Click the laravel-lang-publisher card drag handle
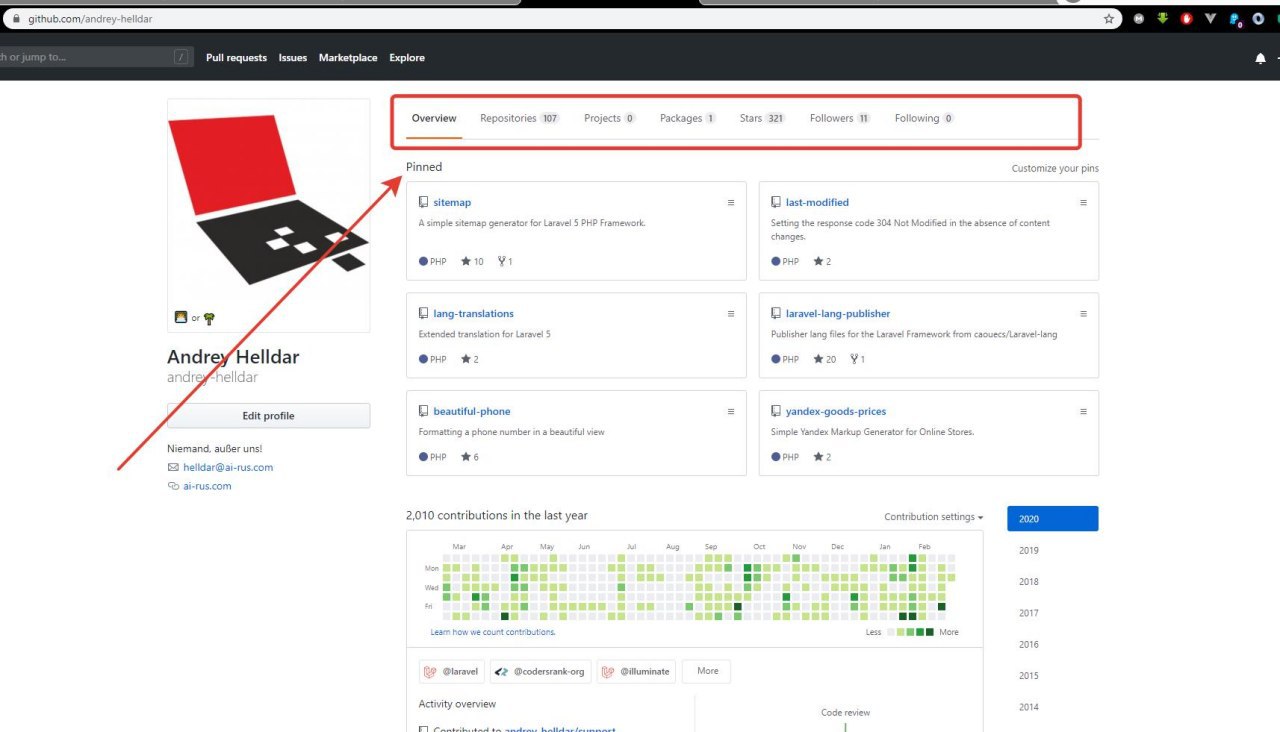 pyautogui.click(x=1083, y=313)
